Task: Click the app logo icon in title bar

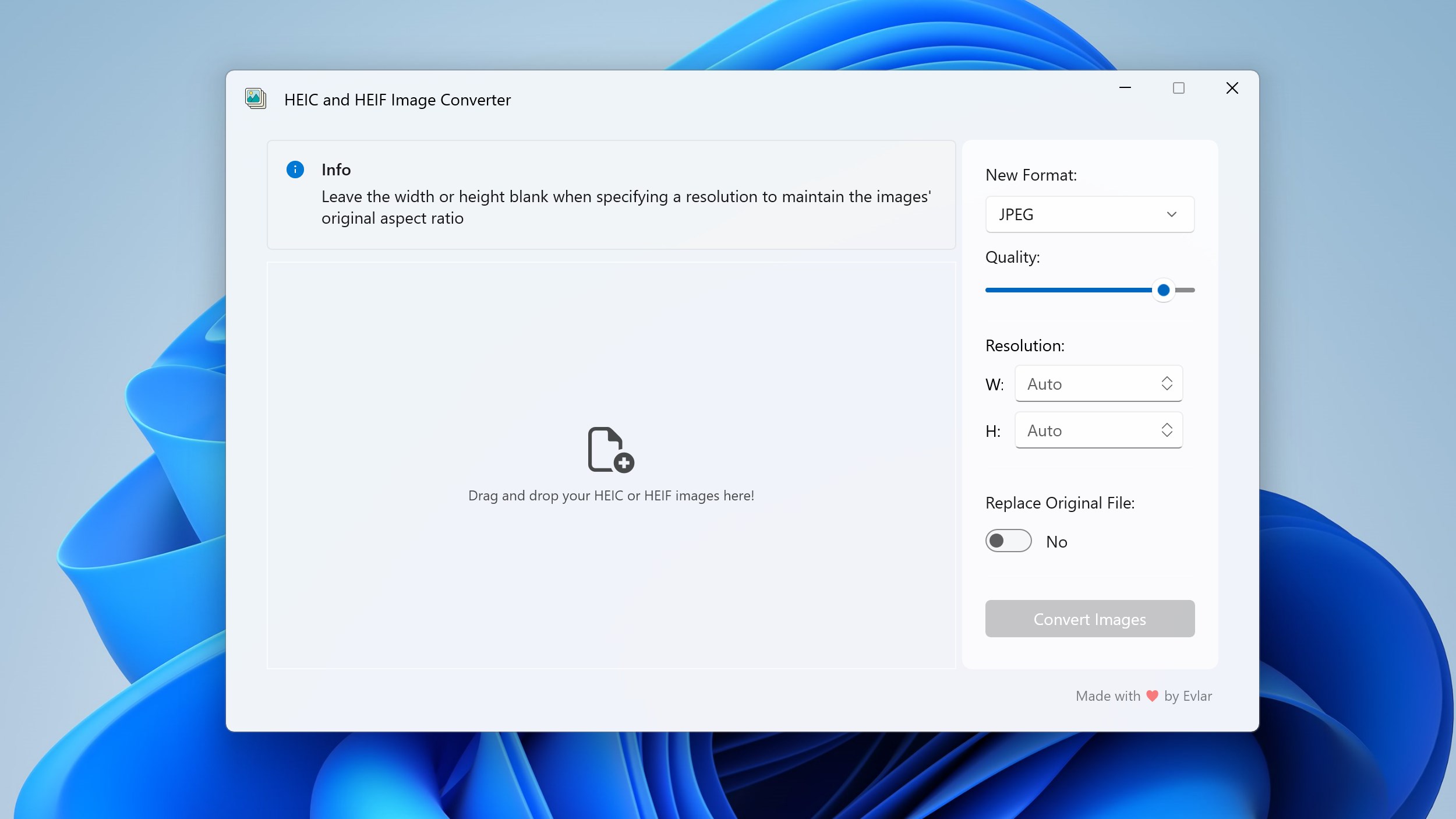Action: [x=256, y=98]
